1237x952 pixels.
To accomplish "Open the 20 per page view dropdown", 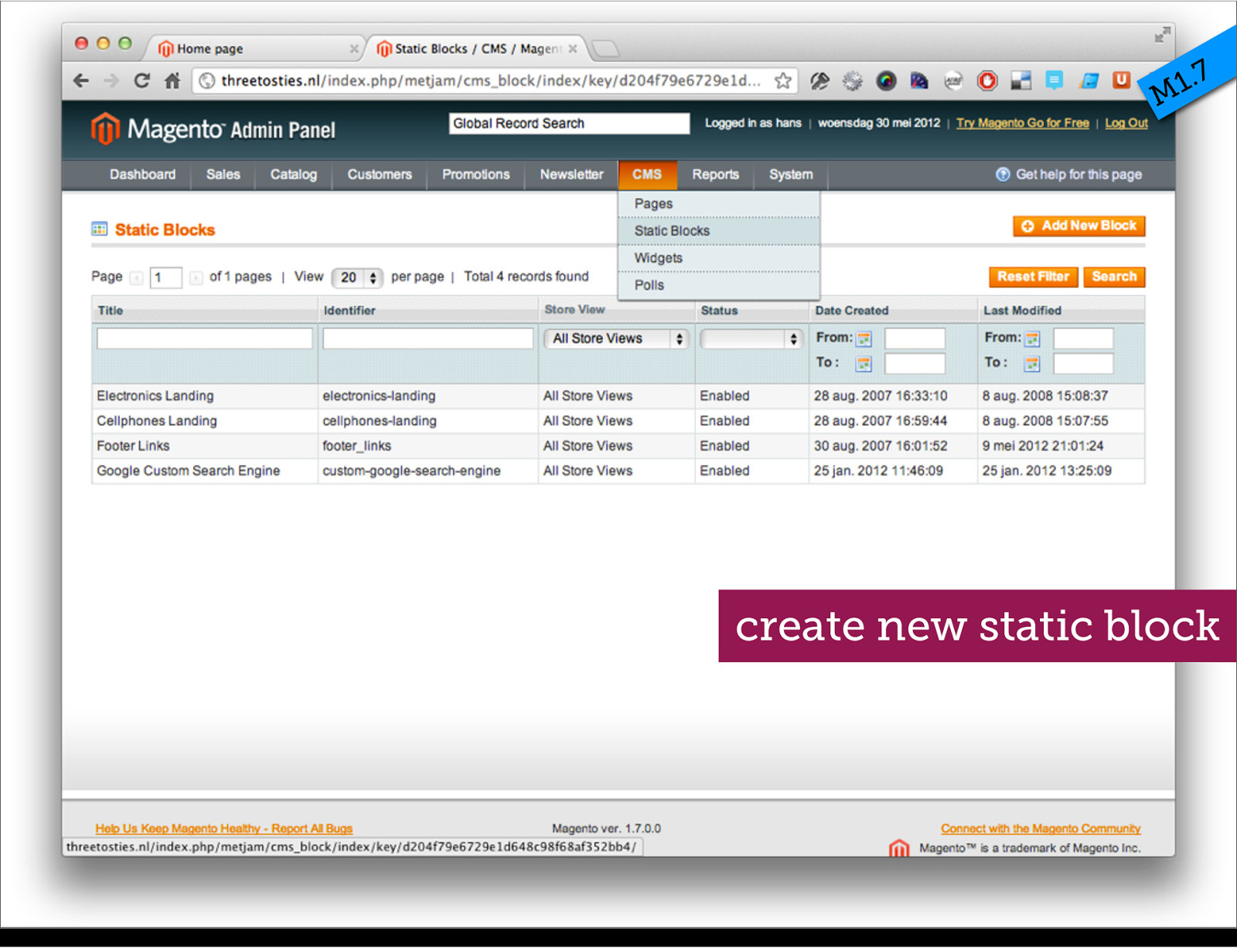I will (357, 277).
